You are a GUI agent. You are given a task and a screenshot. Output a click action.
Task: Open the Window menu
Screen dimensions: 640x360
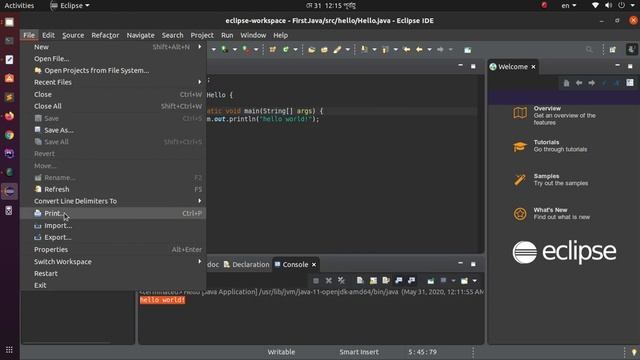coord(253,35)
